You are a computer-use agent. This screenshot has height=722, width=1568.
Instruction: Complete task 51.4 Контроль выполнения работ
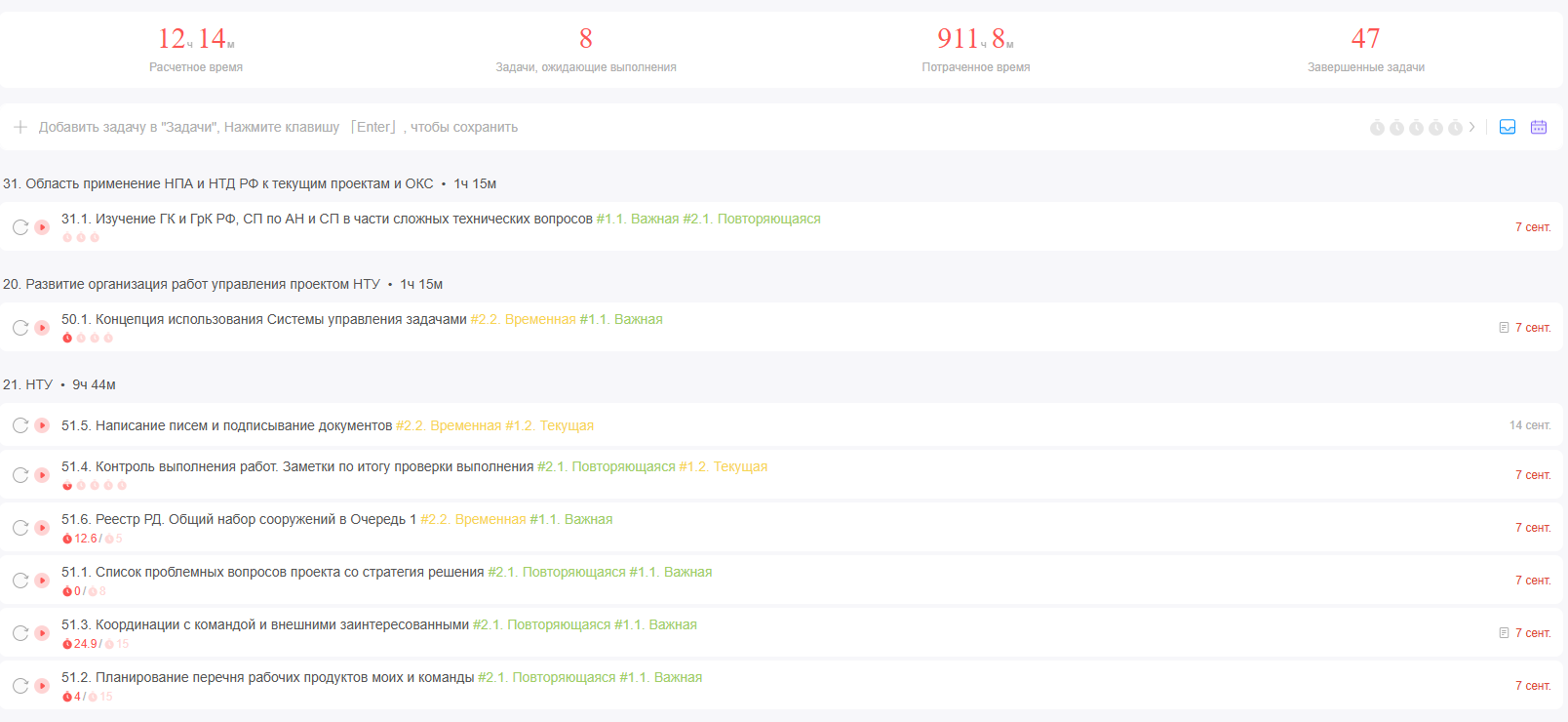coord(20,475)
